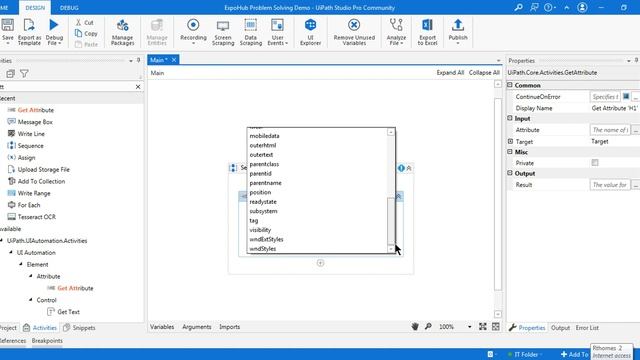This screenshot has width=640, height=360.
Task: Run Debug File
Action: 54,32
